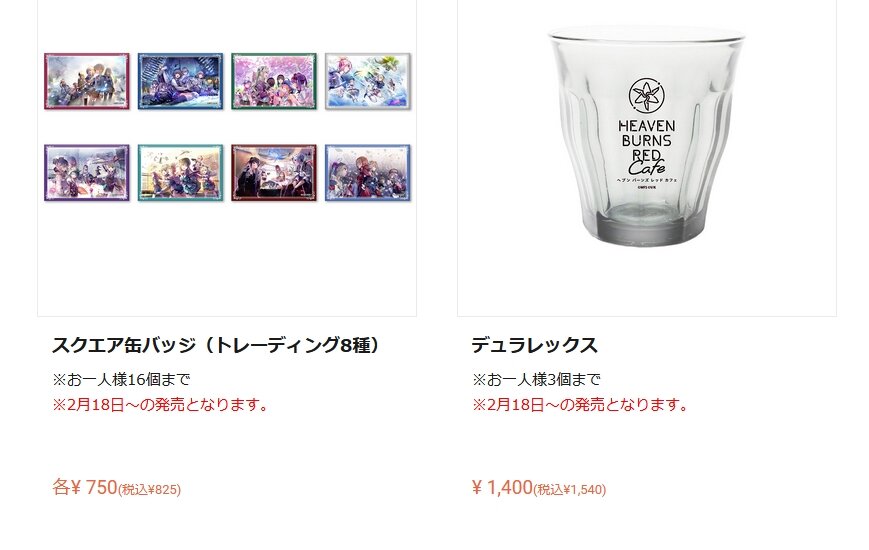Click the red release date notice under Duralex
The height and width of the screenshot is (550, 869).
580,405
